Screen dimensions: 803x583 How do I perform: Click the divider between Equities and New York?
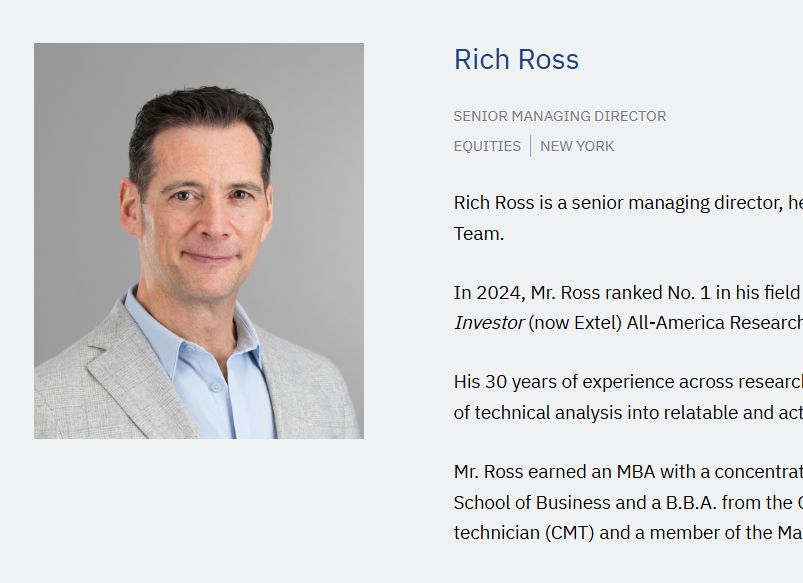coord(531,146)
